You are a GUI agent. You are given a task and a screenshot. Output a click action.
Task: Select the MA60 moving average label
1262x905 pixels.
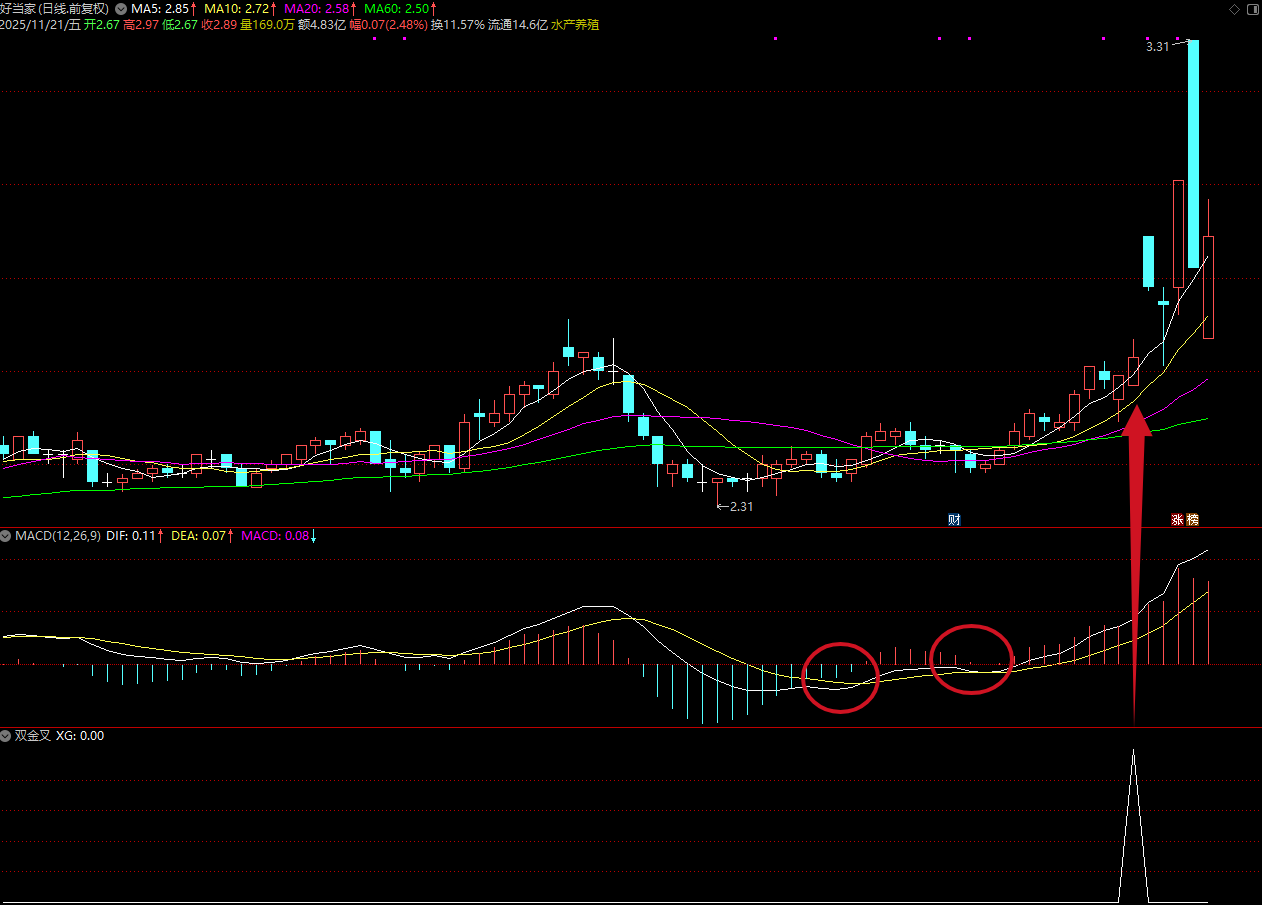(x=400, y=8)
